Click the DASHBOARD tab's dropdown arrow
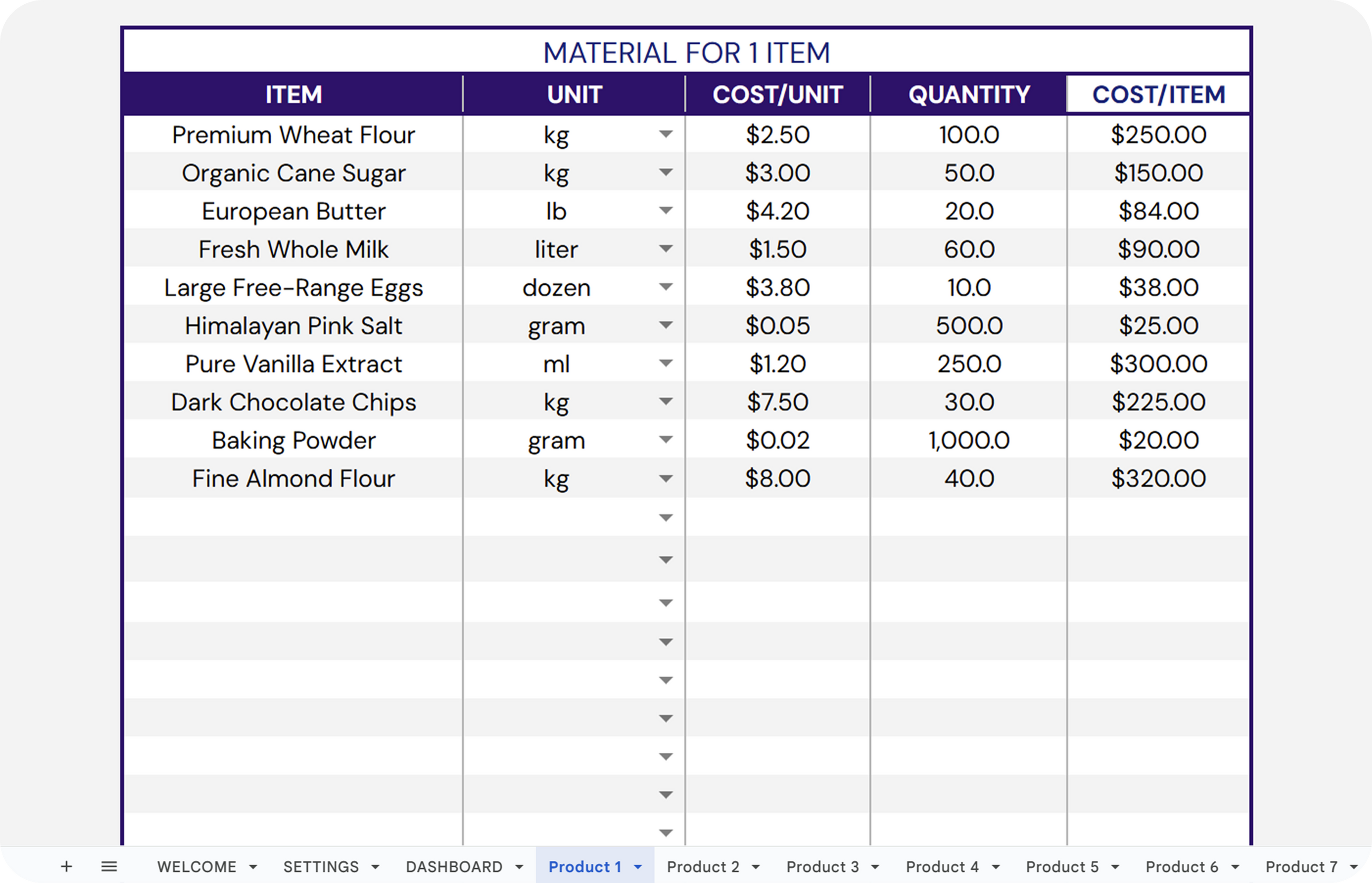Image resolution: width=1372 pixels, height=883 pixels. [x=519, y=867]
